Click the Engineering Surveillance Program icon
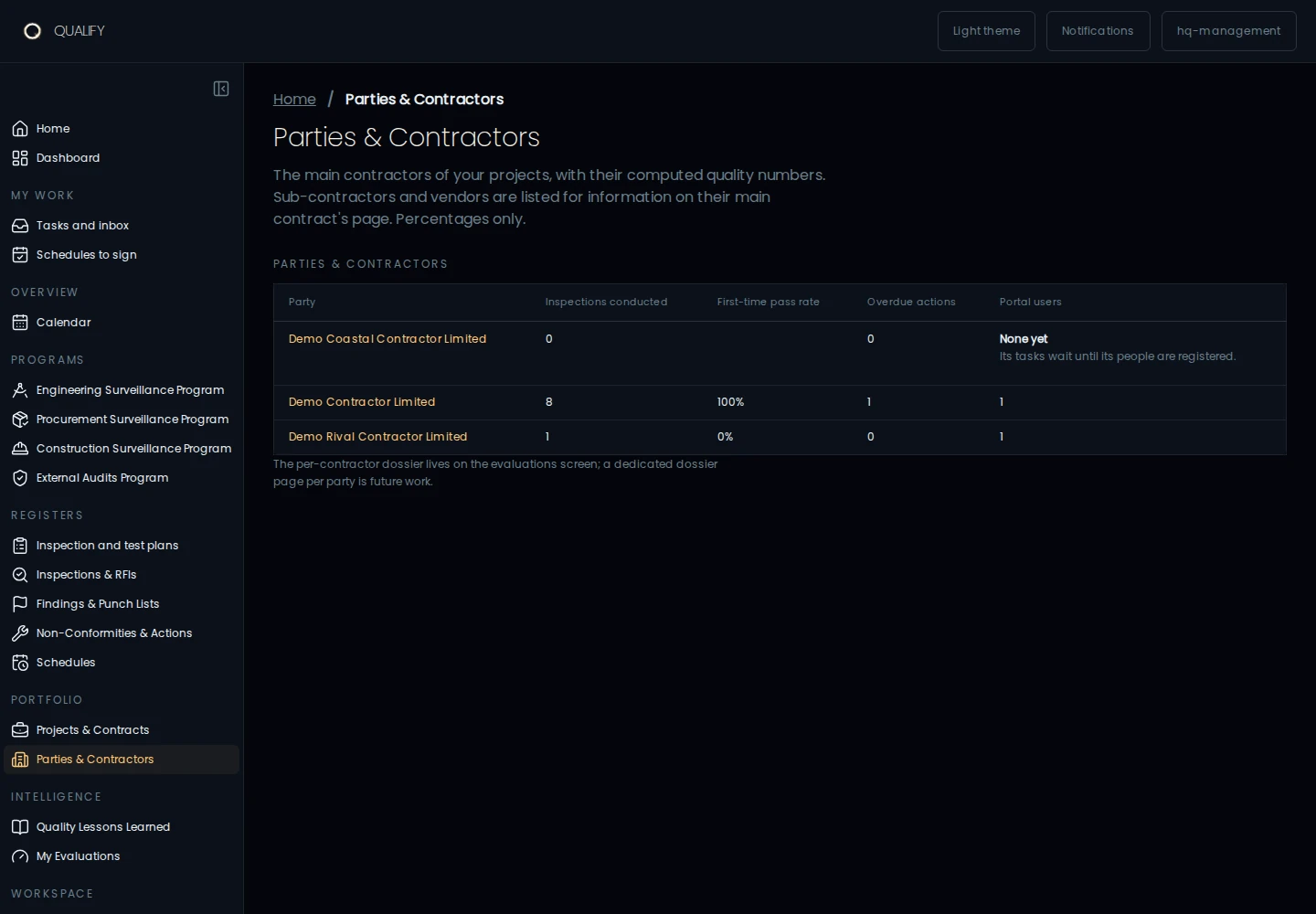1316x914 pixels. tap(20, 390)
